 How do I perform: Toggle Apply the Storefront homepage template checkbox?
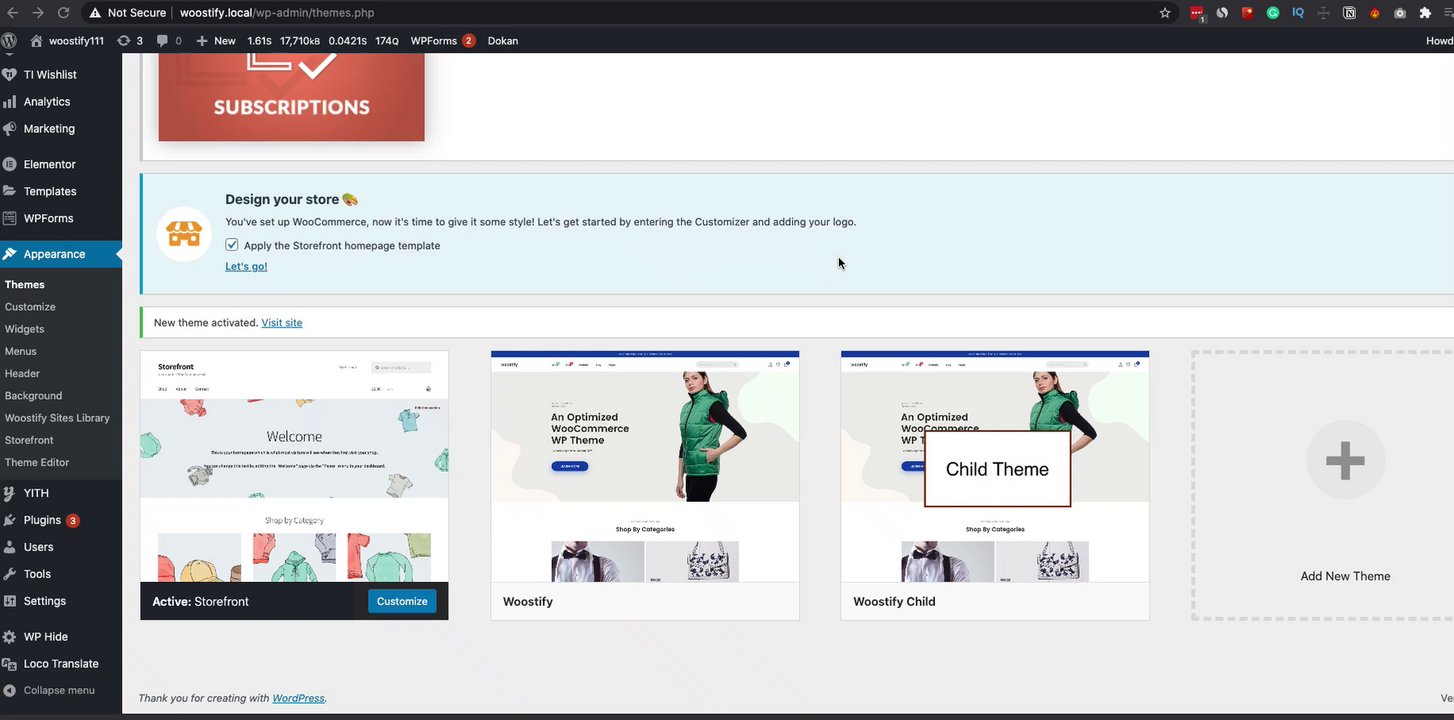click(x=232, y=245)
